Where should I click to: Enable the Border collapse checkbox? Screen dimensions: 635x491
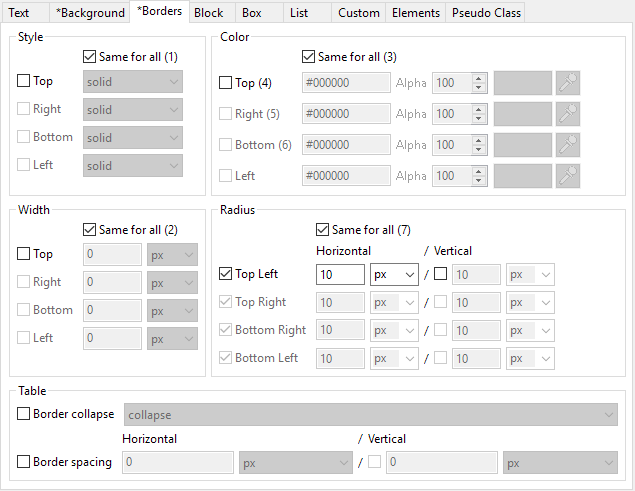pos(24,413)
